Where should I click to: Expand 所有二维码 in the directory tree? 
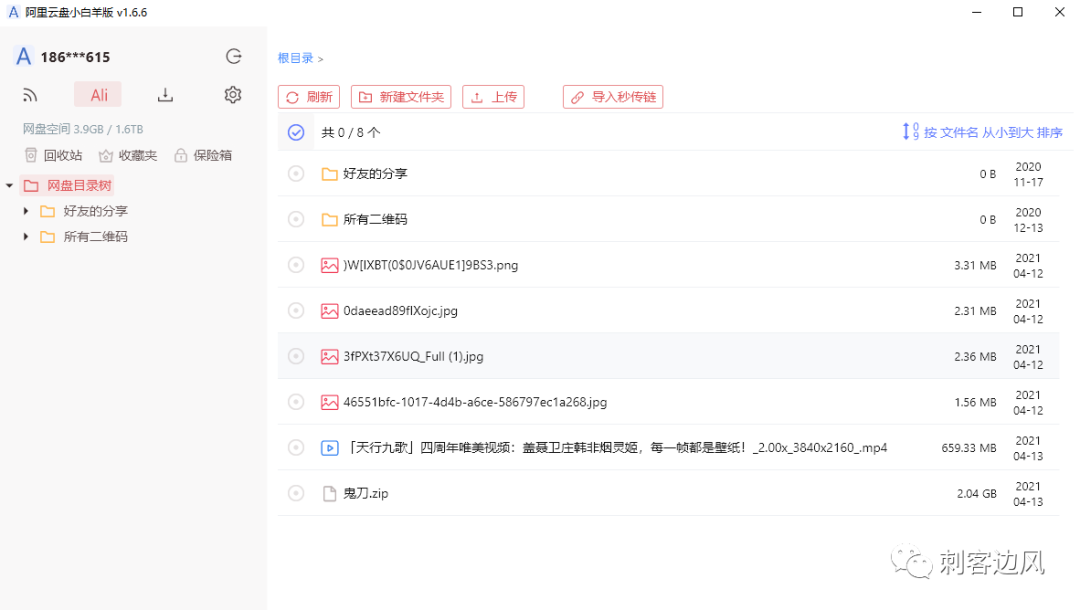pyautogui.click(x=26, y=237)
